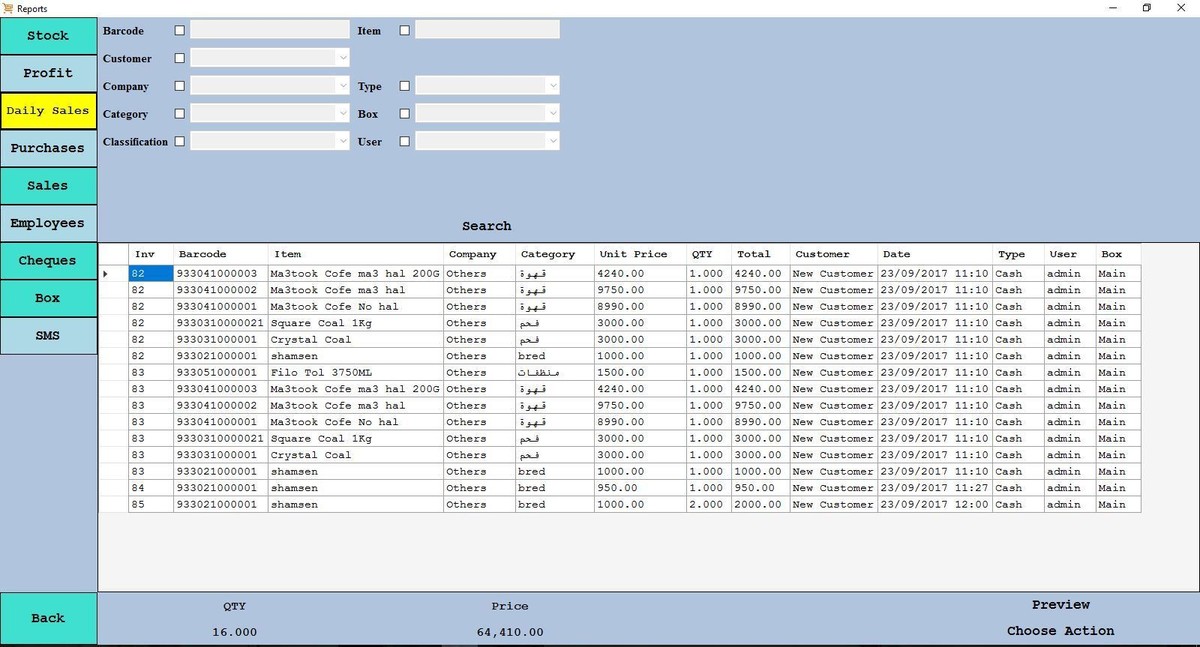Expand the Company dropdown list
The height and width of the screenshot is (647, 1200).
click(343, 87)
